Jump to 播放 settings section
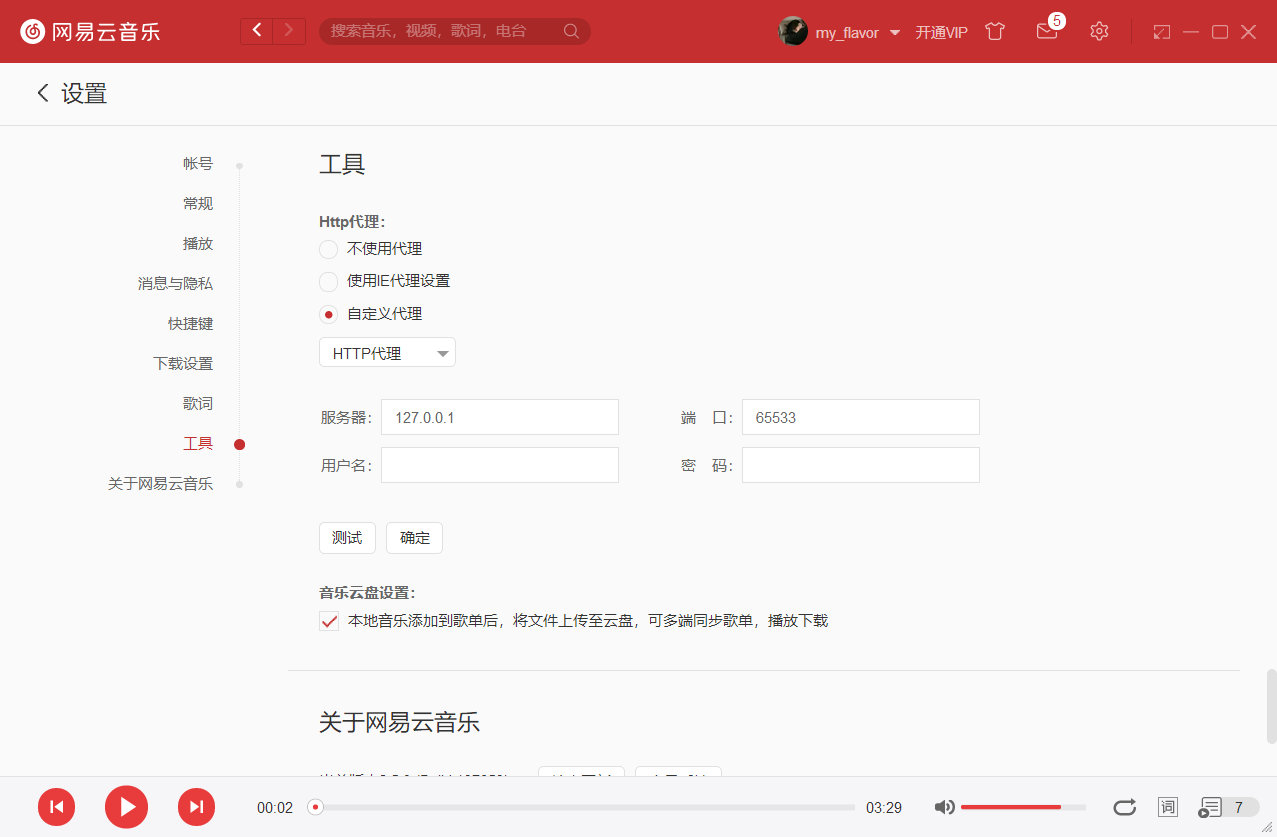Image resolution: width=1277 pixels, height=837 pixels. [198, 244]
